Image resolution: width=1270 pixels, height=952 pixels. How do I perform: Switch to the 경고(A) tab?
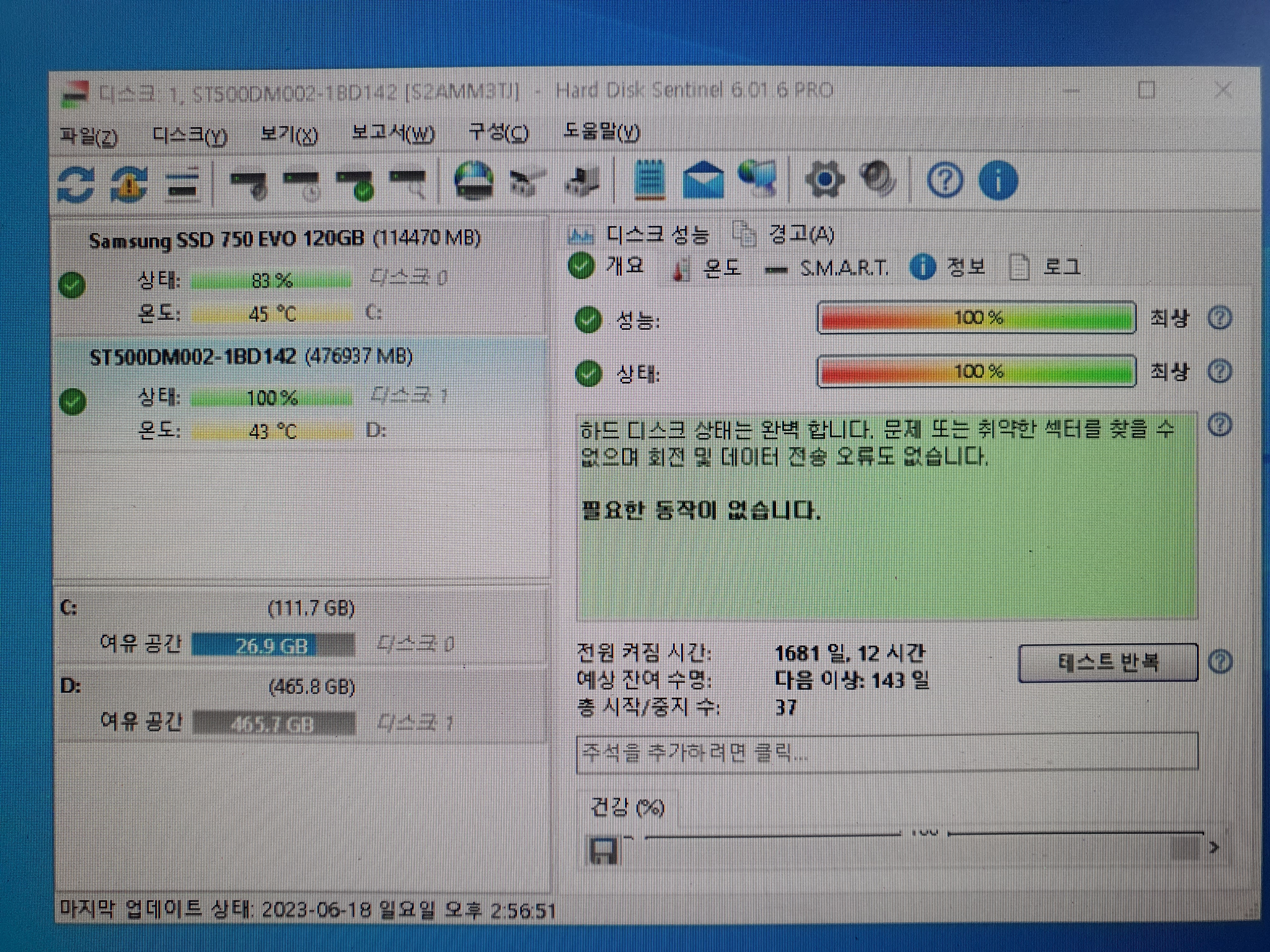tap(784, 234)
